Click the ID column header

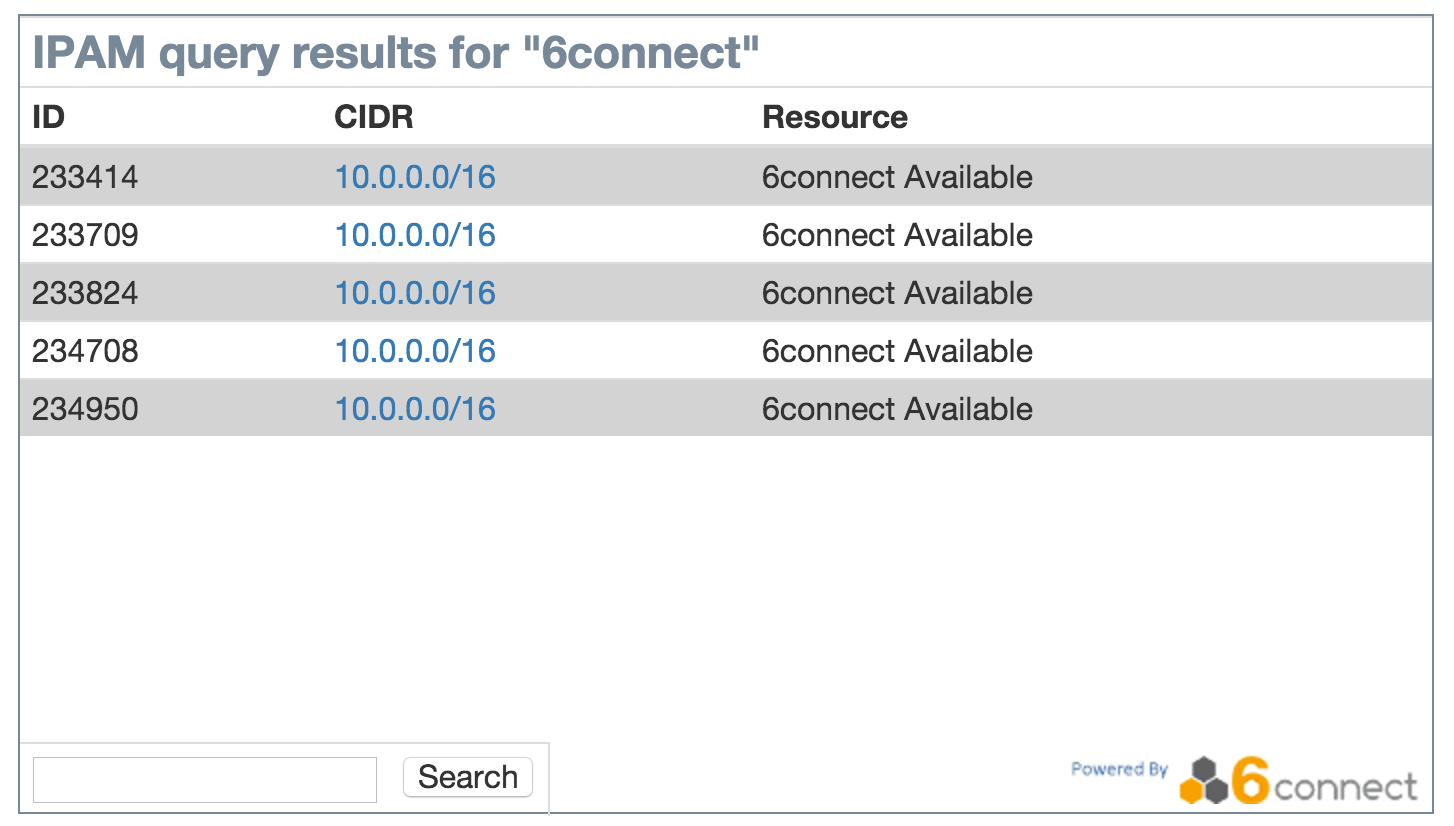tap(48, 117)
